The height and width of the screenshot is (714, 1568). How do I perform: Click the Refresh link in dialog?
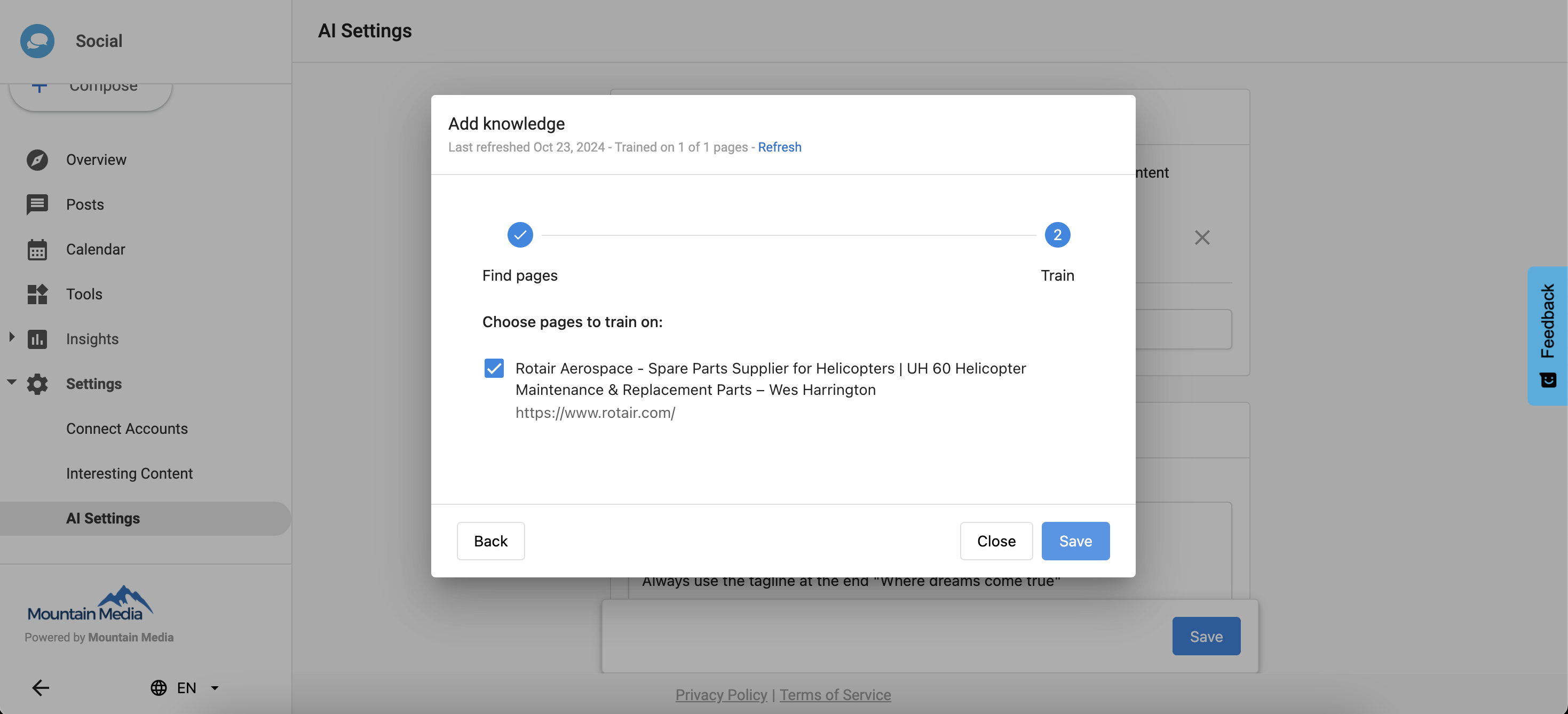pos(779,147)
